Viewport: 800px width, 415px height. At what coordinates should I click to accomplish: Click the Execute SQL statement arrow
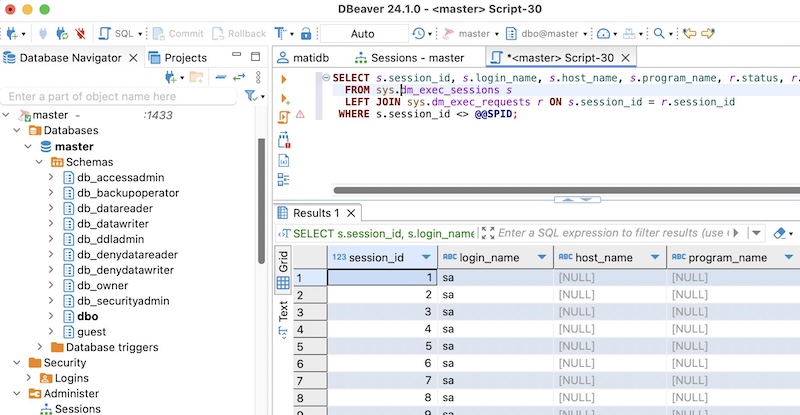tap(284, 79)
